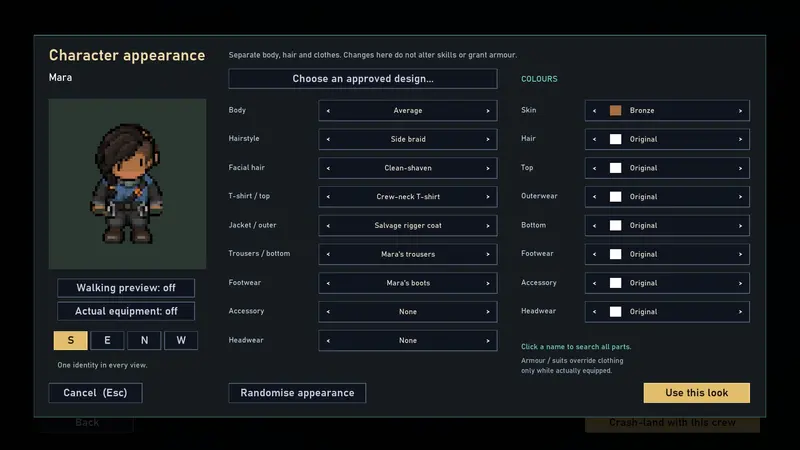Click the Facial hair label name
This screenshot has height=450, width=800.
click(x=246, y=167)
